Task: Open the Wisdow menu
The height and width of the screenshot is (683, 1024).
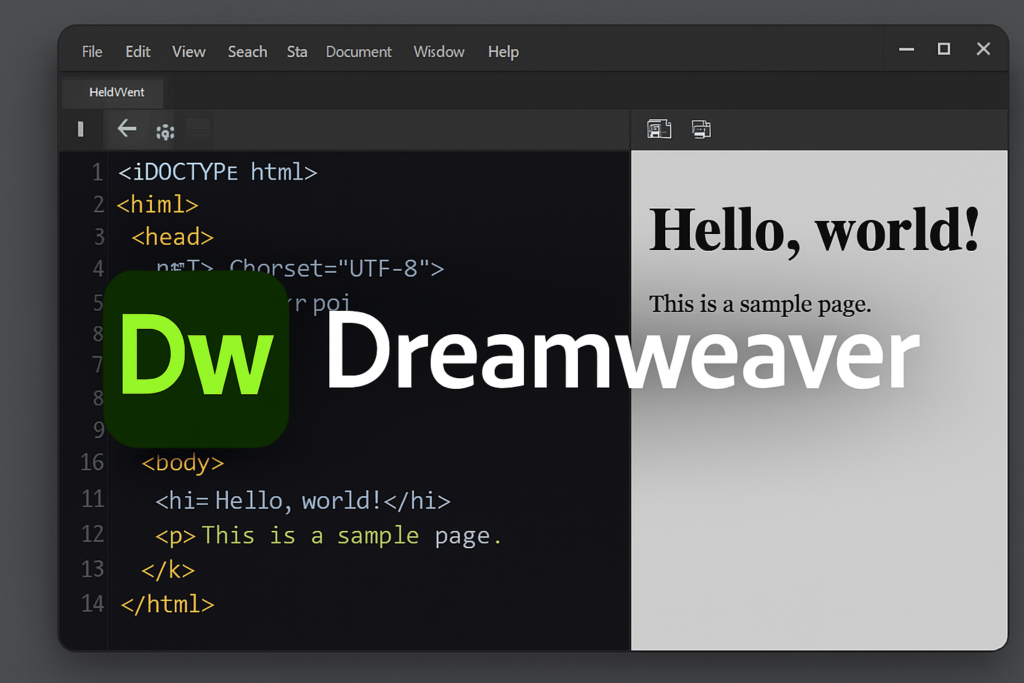Action: click(439, 52)
